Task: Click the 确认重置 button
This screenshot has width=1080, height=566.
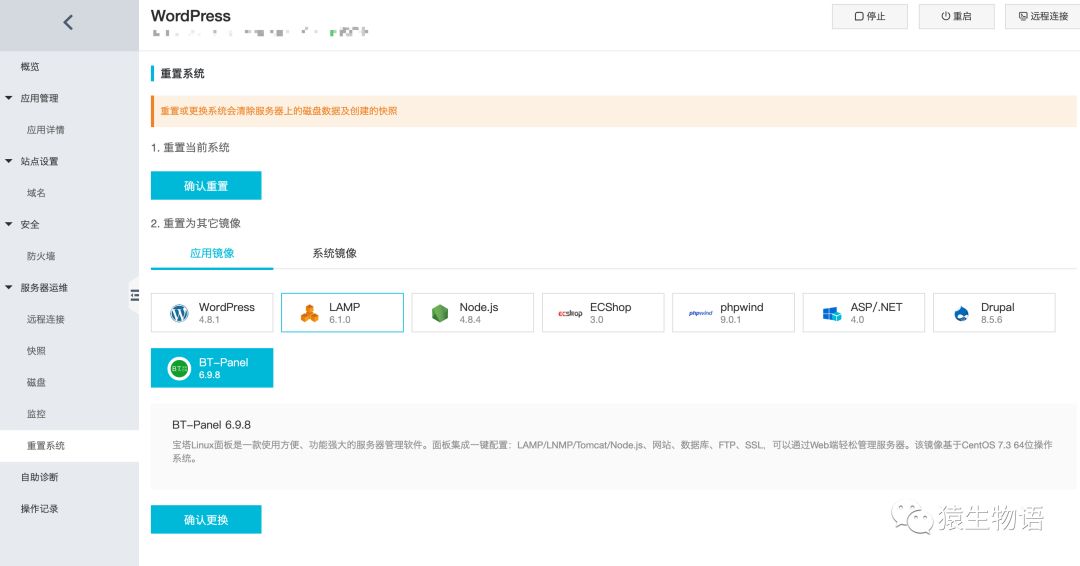Action: coord(206,186)
